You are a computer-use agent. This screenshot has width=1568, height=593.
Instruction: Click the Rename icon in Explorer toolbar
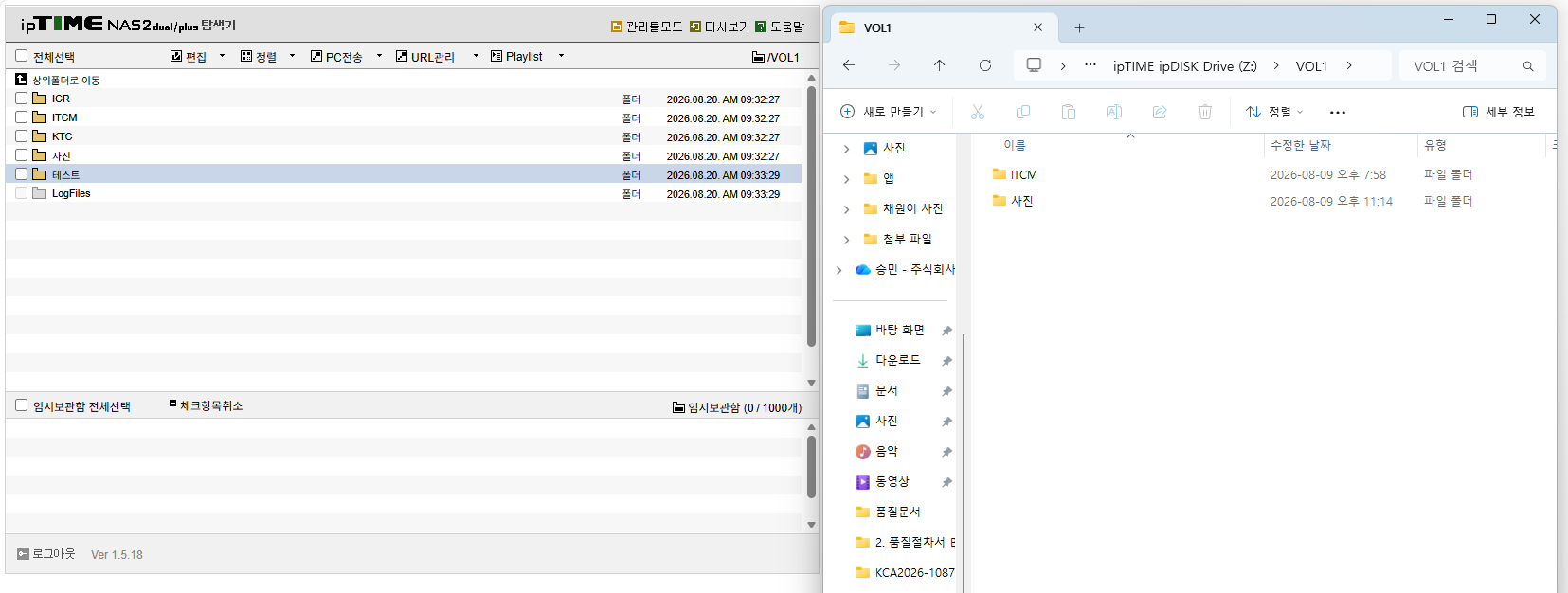point(1114,112)
